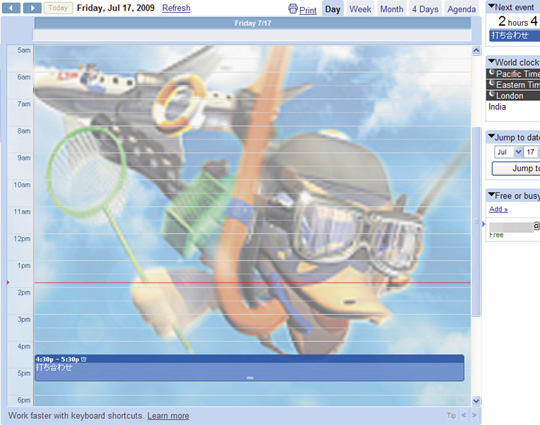Go to next day arrow
The height and width of the screenshot is (425, 540).
32,8
